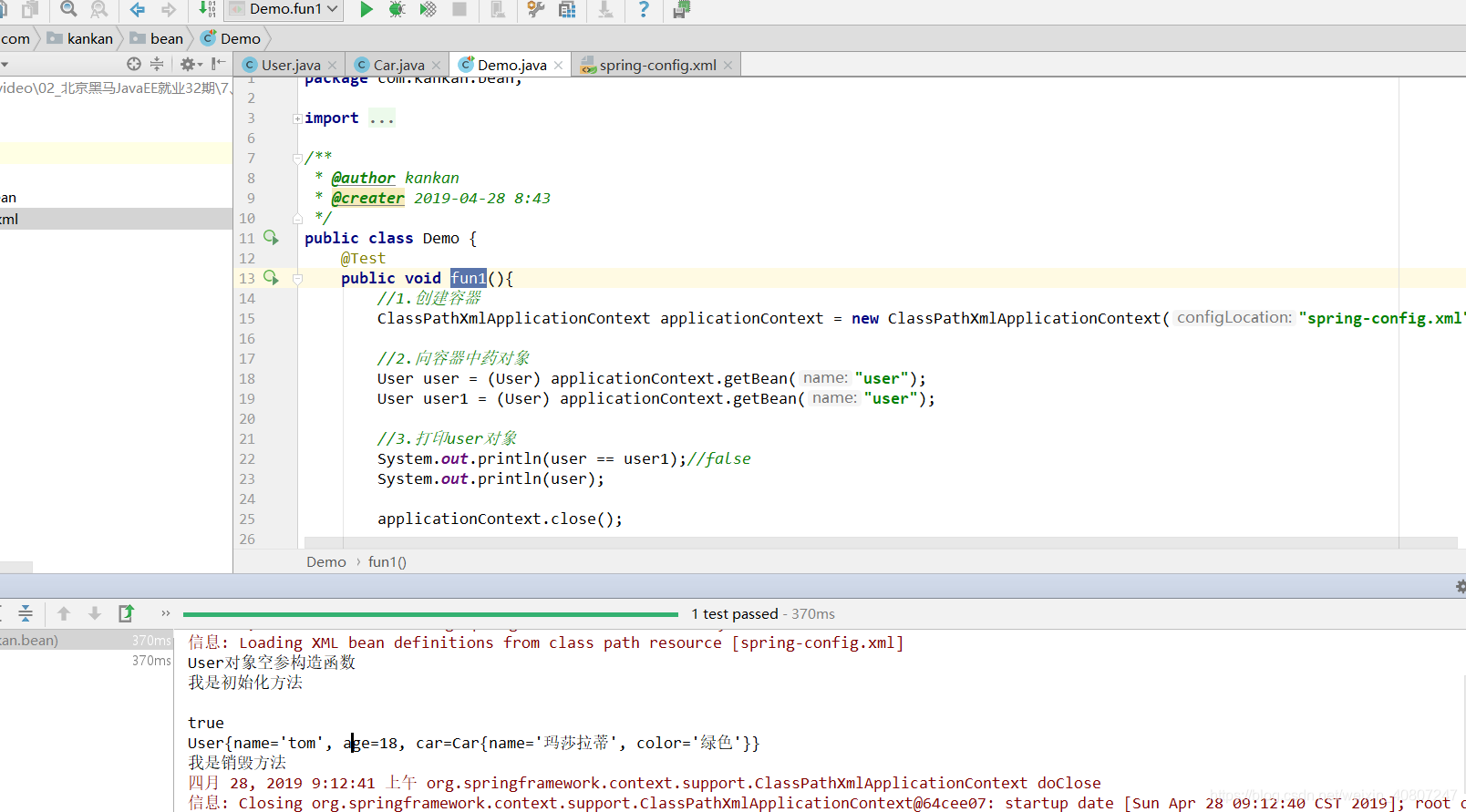Viewport: 1466px width, 812px height.
Task: Click the Replace search icon
Action: [x=99, y=9]
